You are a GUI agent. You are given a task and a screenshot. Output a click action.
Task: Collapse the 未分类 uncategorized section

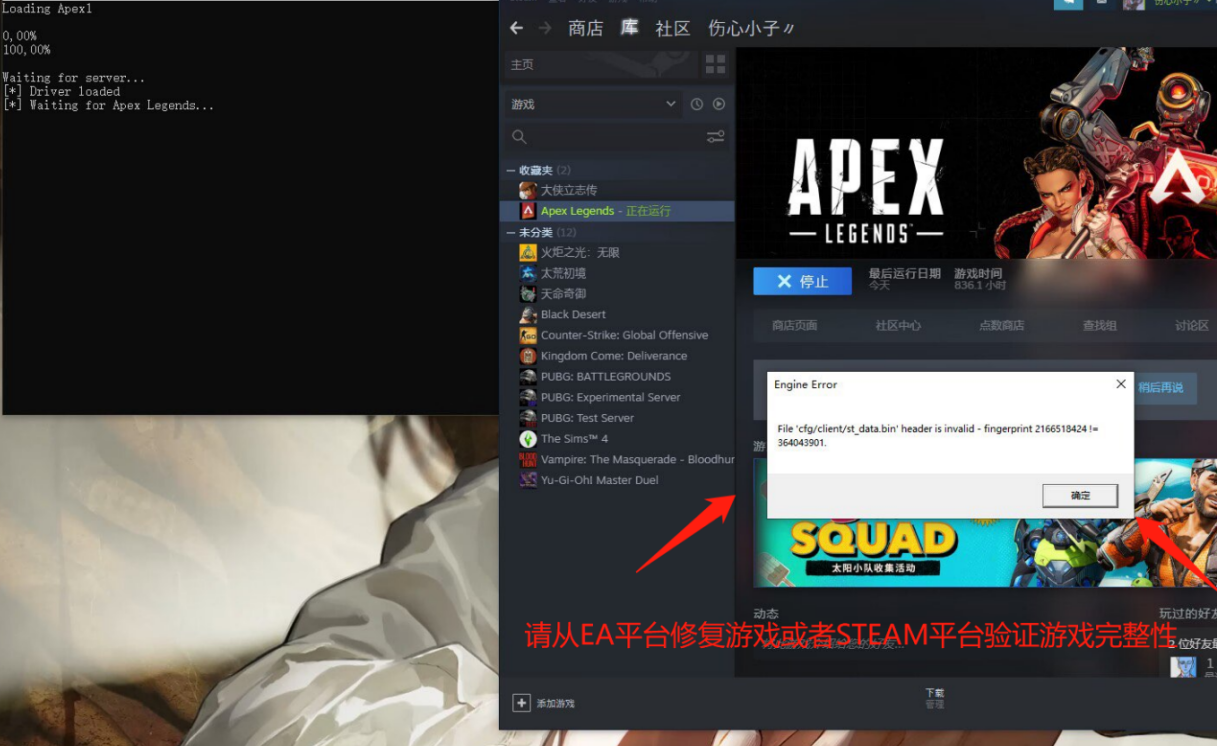[x=511, y=233]
